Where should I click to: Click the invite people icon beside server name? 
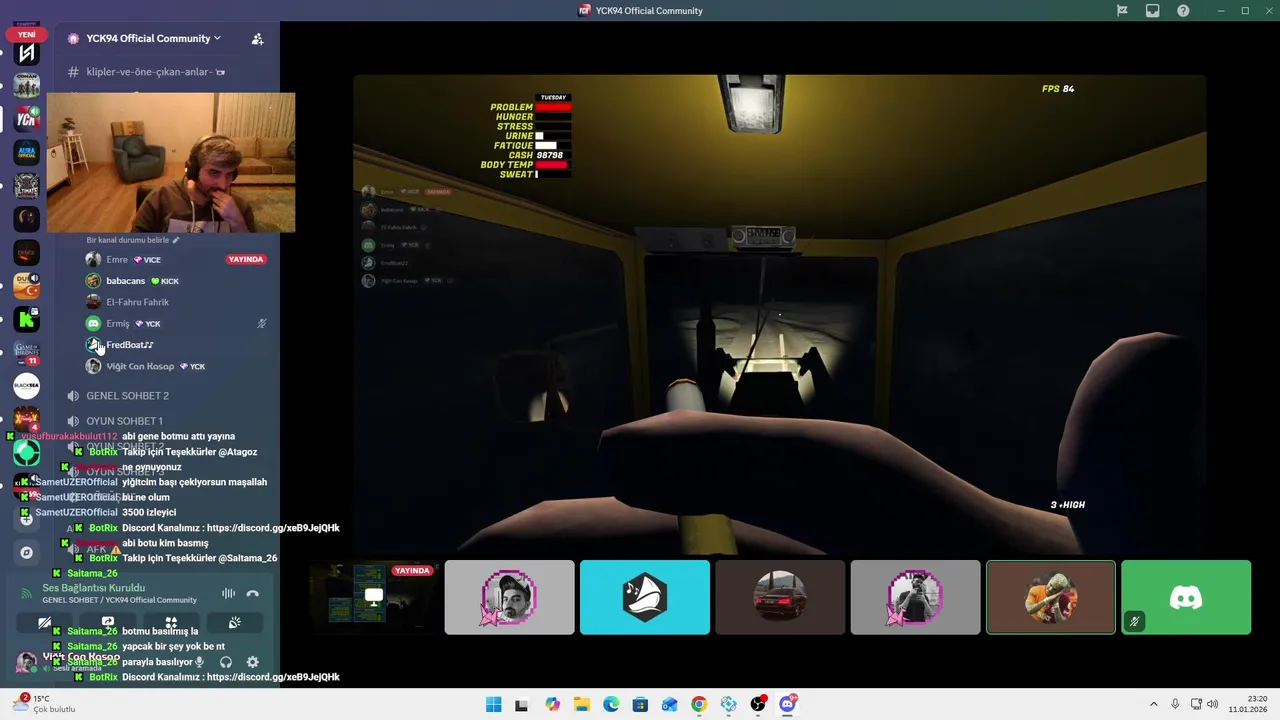point(257,39)
